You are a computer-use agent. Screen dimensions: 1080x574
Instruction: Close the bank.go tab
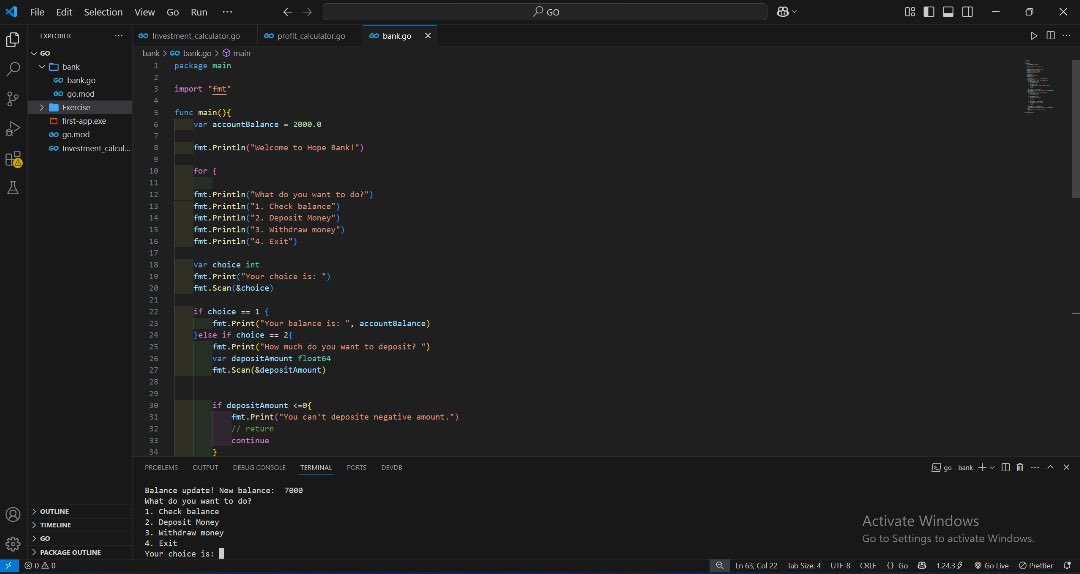click(x=428, y=36)
